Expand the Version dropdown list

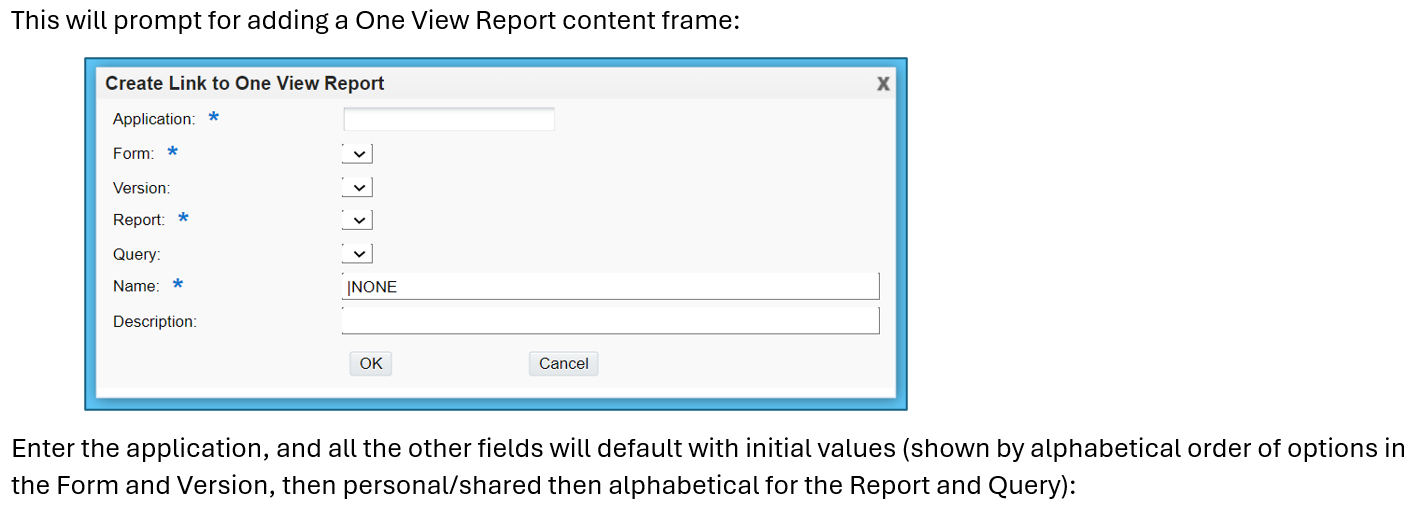pyautogui.click(x=357, y=187)
